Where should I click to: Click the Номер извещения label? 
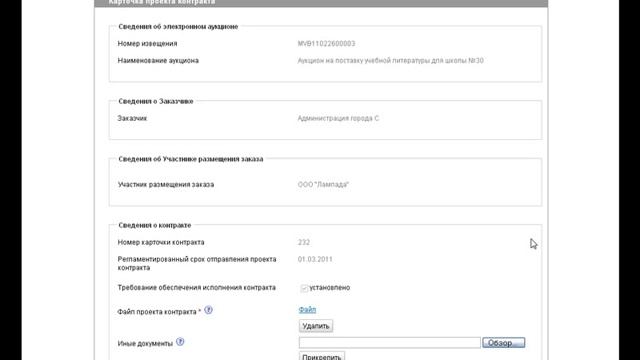click(147, 44)
